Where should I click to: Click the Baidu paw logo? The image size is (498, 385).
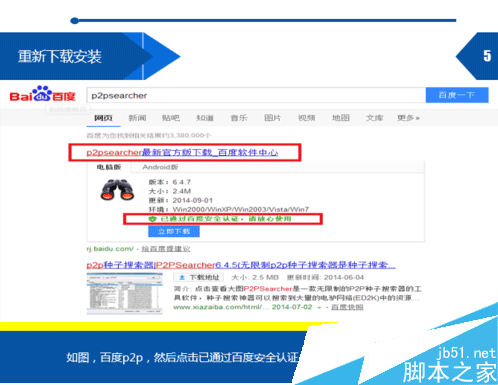43,94
